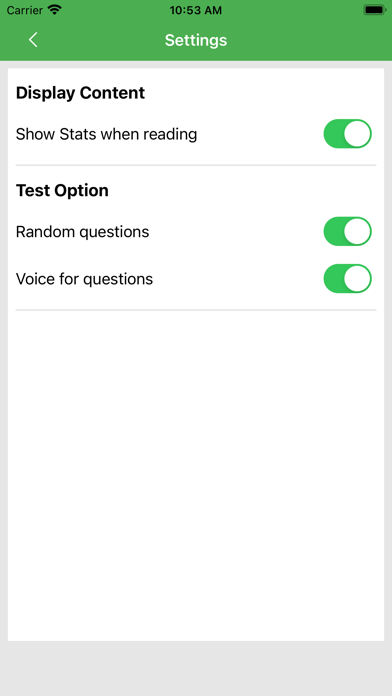This screenshot has width=392, height=696.
Task: Click the Voice for questions label
Action: pyautogui.click(x=84, y=279)
